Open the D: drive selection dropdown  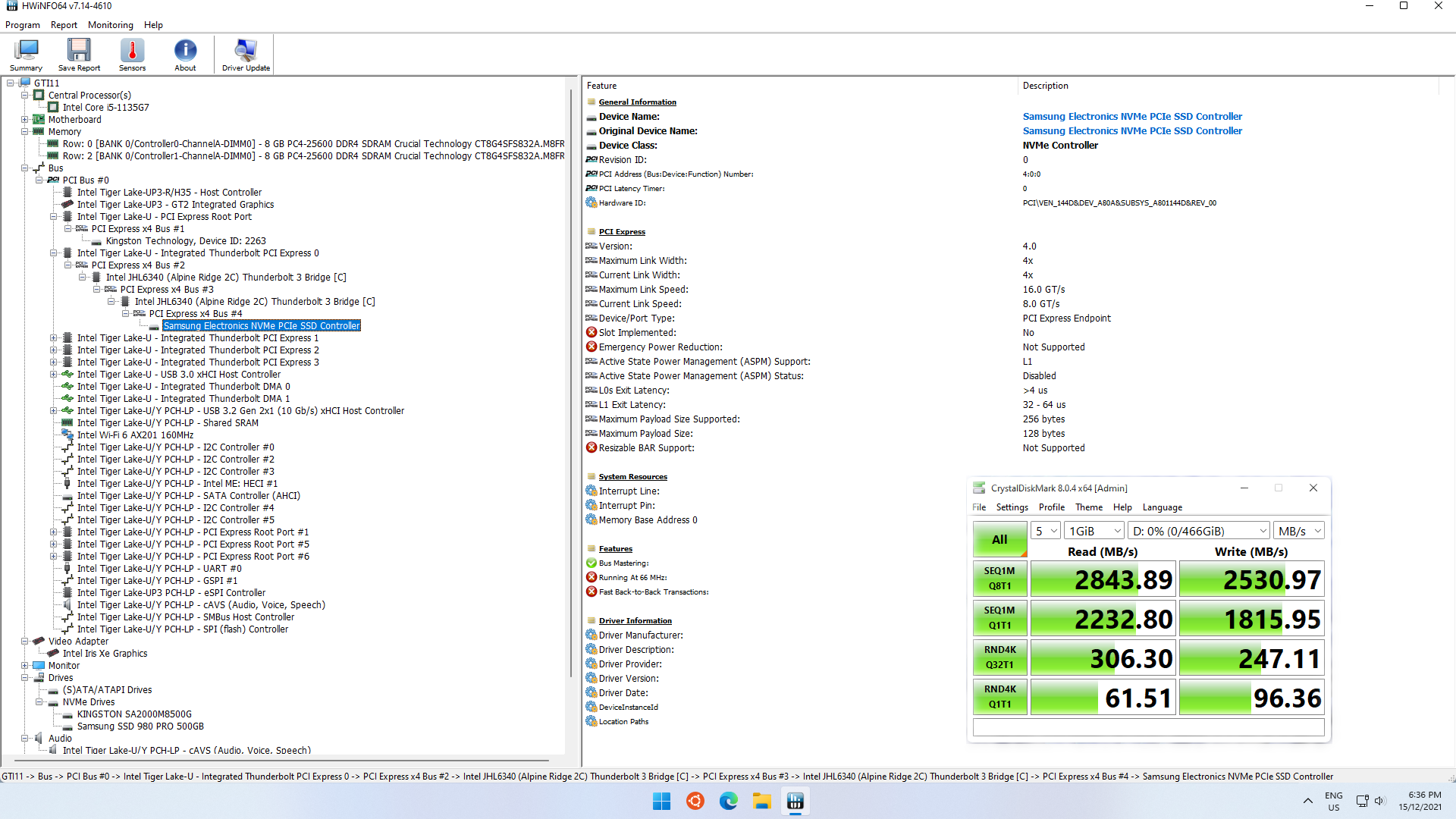[x=1199, y=531]
